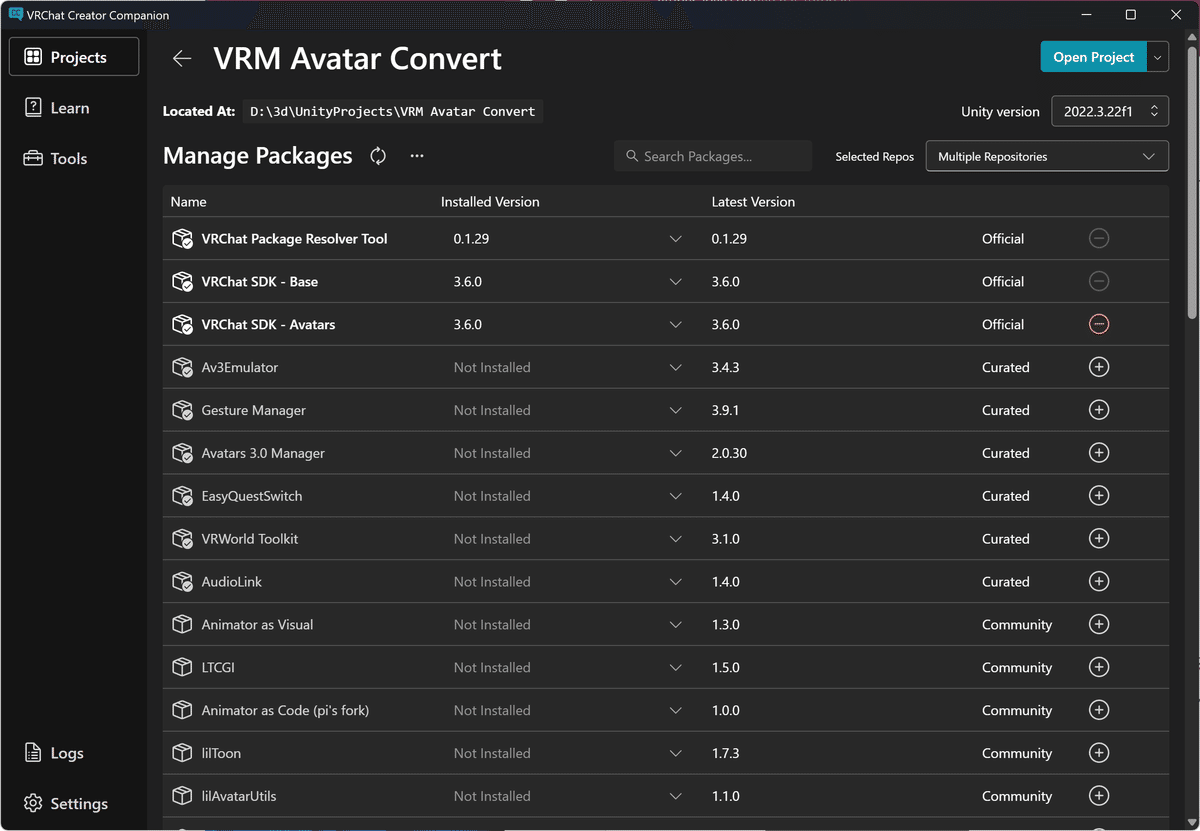Click remove icon for VRChat SDK - Base
The image size is (1200, 831).
point(1099,281)
